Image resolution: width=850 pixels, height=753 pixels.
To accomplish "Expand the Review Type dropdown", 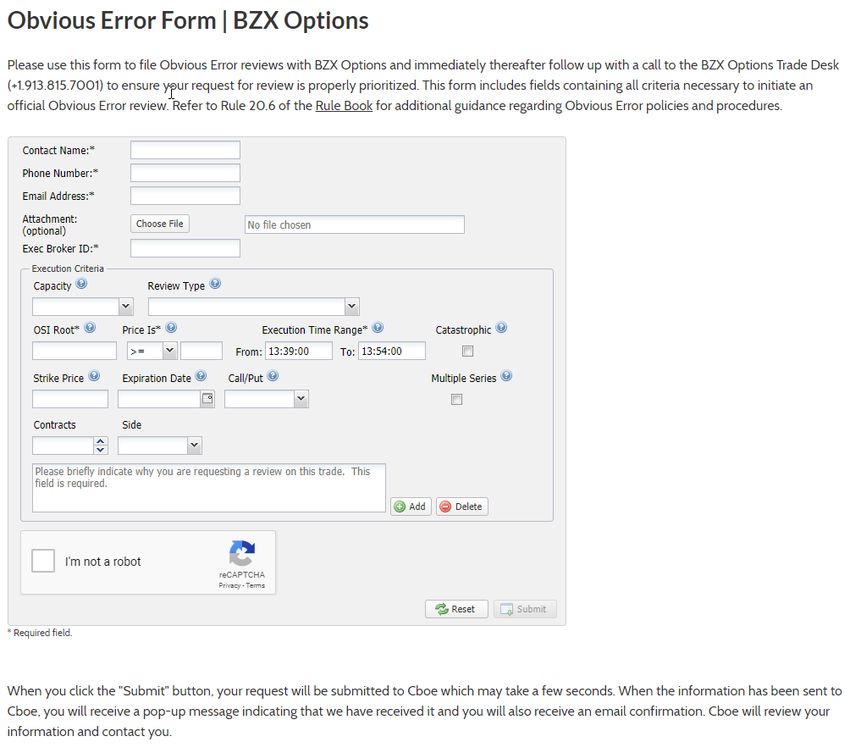I will pos(352,306).
